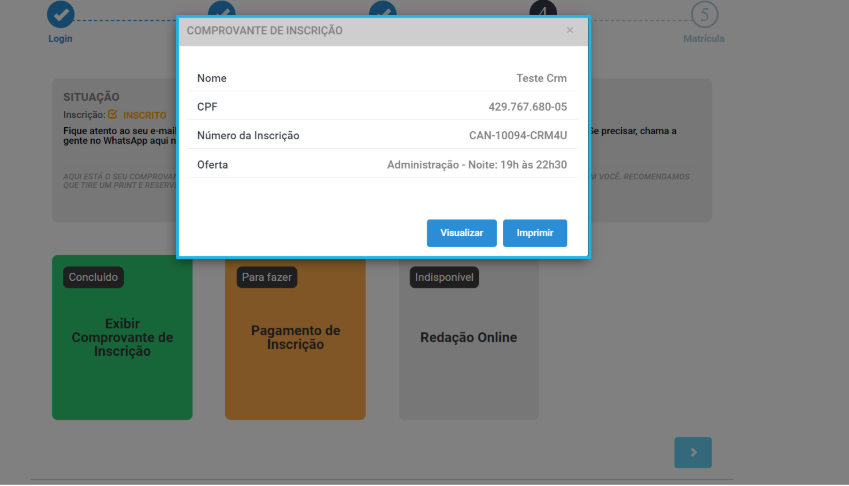This screenshot has width=849, height=486.
Task: Select the Login step checkmark icon
Action: [x=60, y=14]
